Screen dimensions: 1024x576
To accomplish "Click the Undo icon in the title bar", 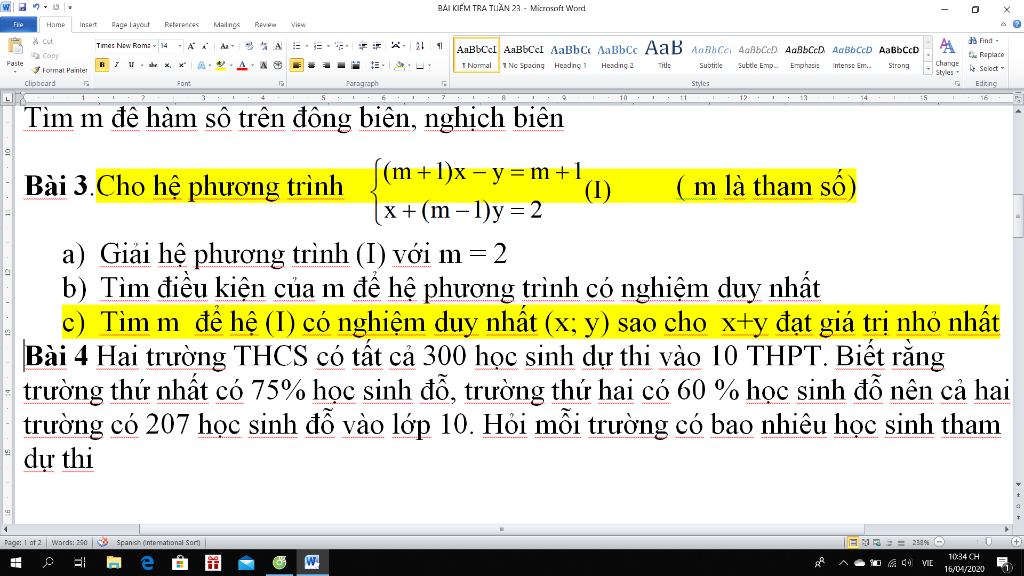I will coord(36,7).
